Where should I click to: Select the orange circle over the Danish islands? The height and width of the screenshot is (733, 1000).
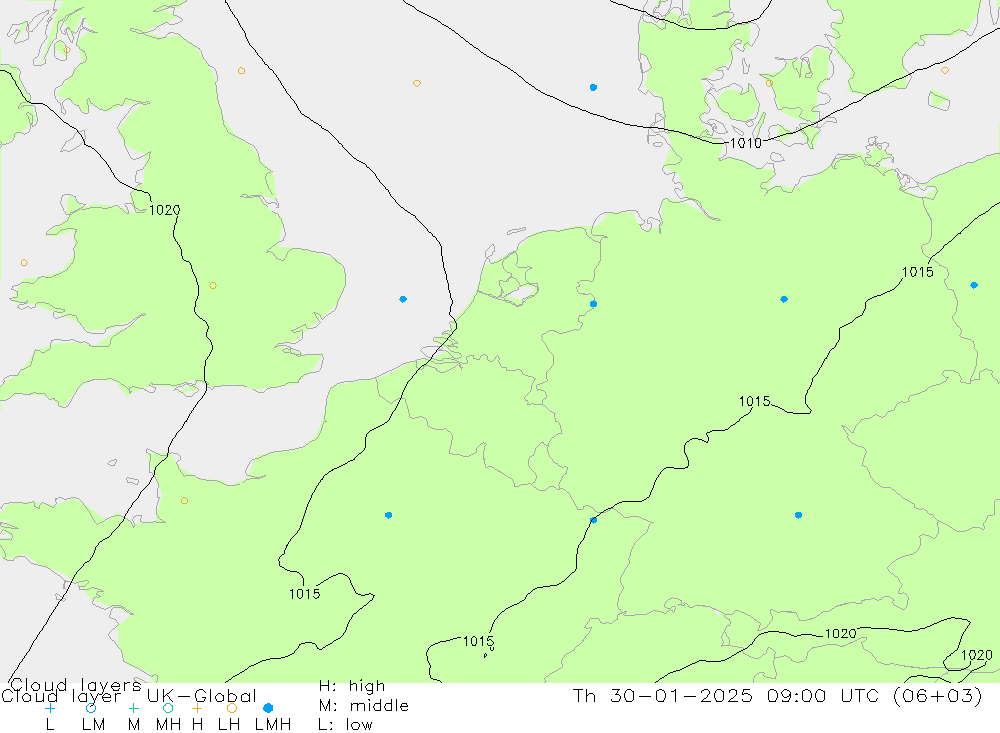click(769, 84)
